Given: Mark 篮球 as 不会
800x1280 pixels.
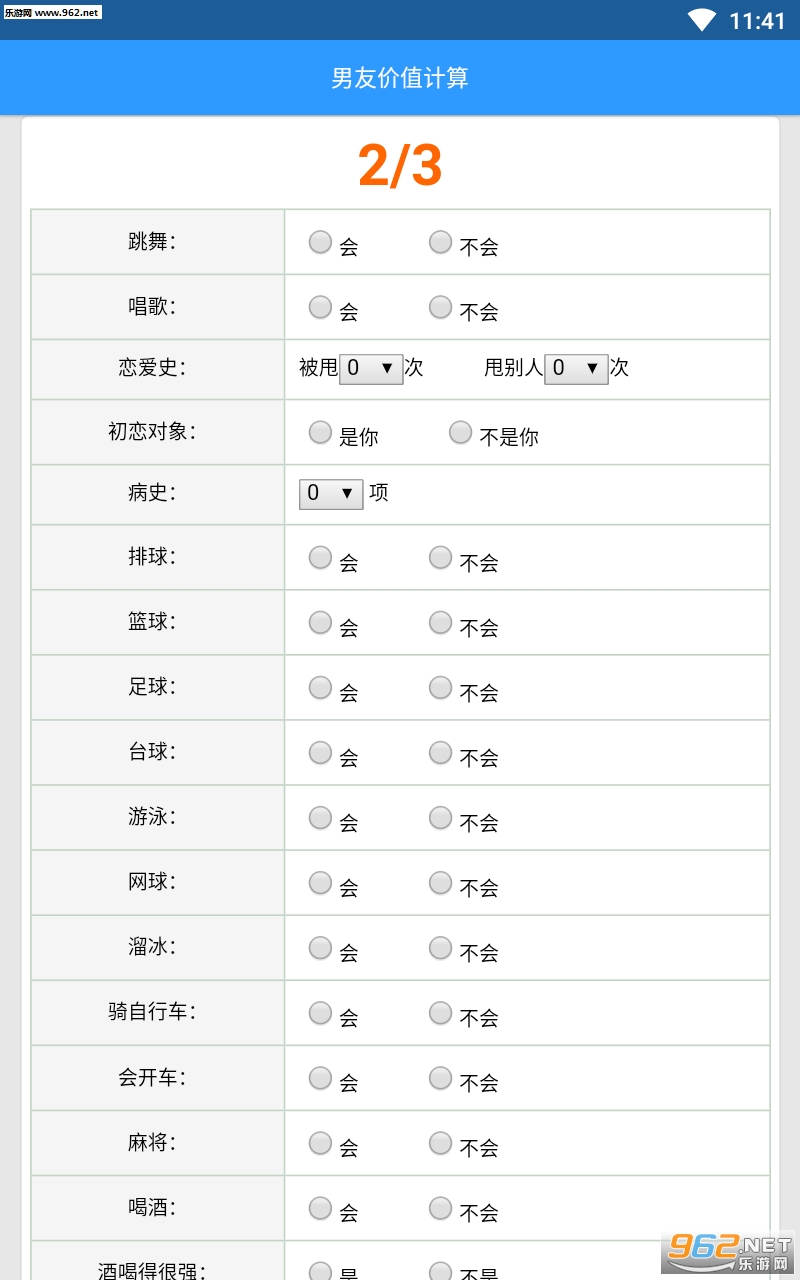Looking at the screenshot, I should tap(440, 622).
